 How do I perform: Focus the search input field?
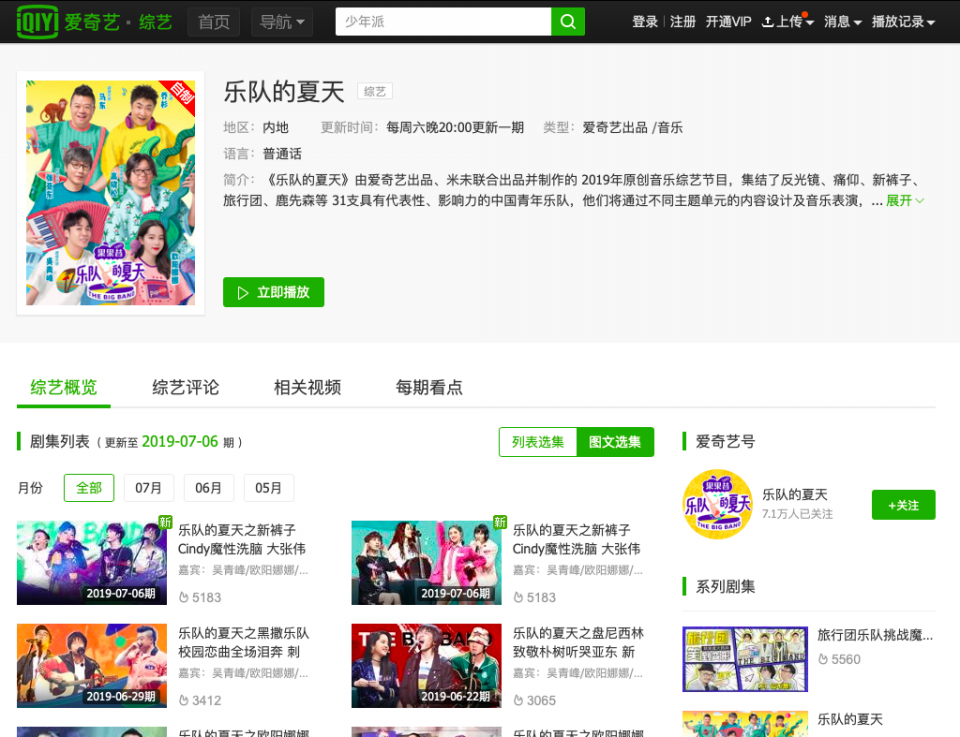click(443, 21)
